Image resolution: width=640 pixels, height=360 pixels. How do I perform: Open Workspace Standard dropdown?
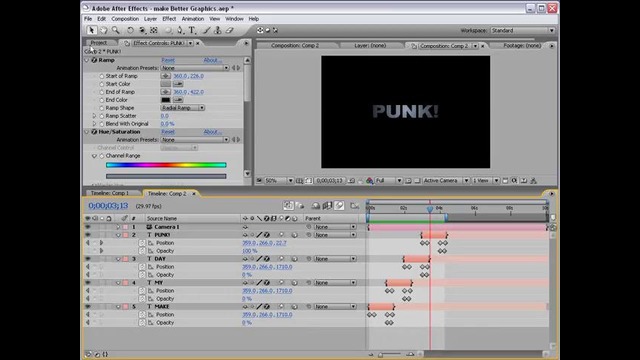[x=522, y=30]
